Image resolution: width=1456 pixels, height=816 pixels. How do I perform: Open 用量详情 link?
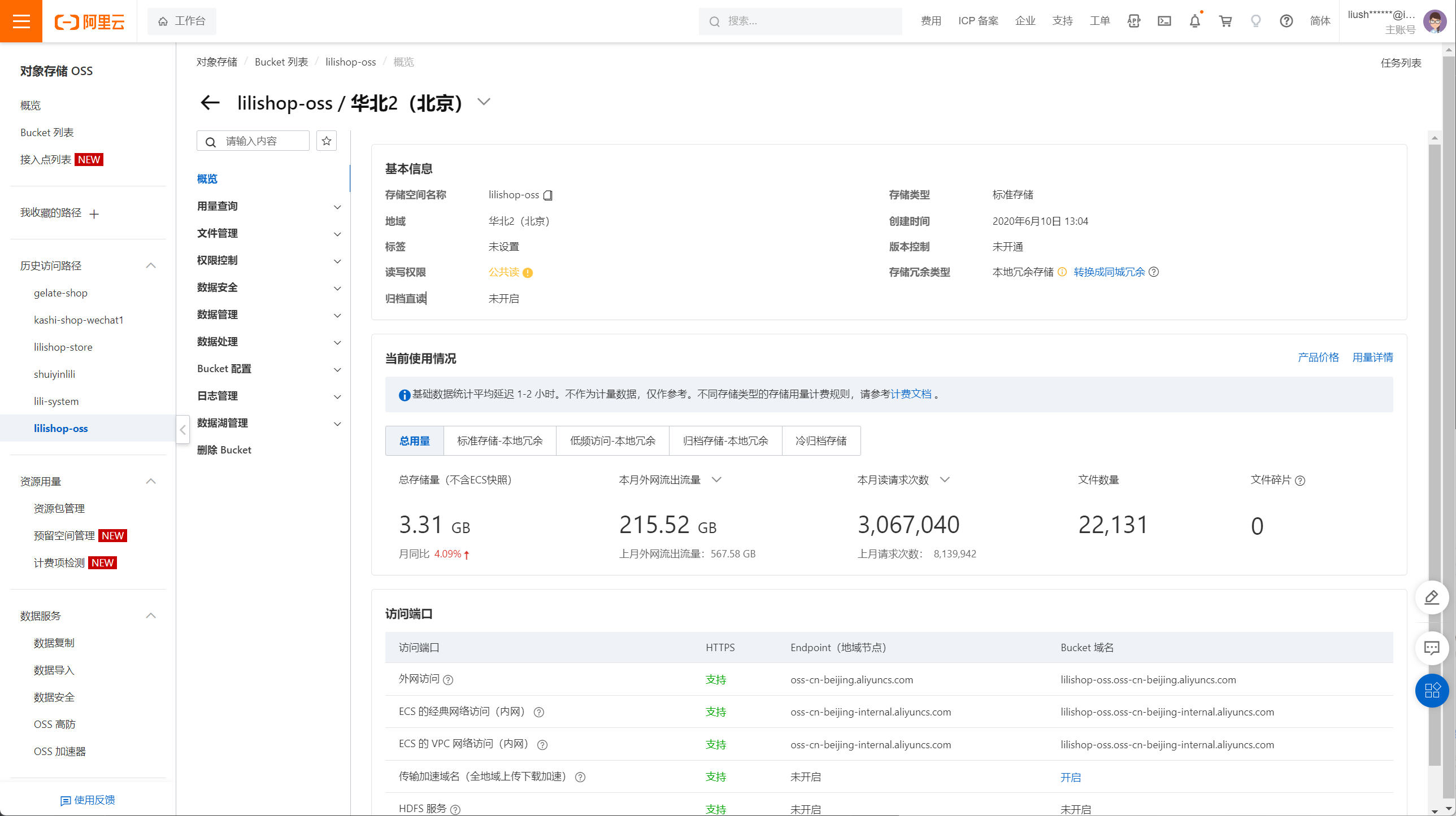coord(1372,357)
